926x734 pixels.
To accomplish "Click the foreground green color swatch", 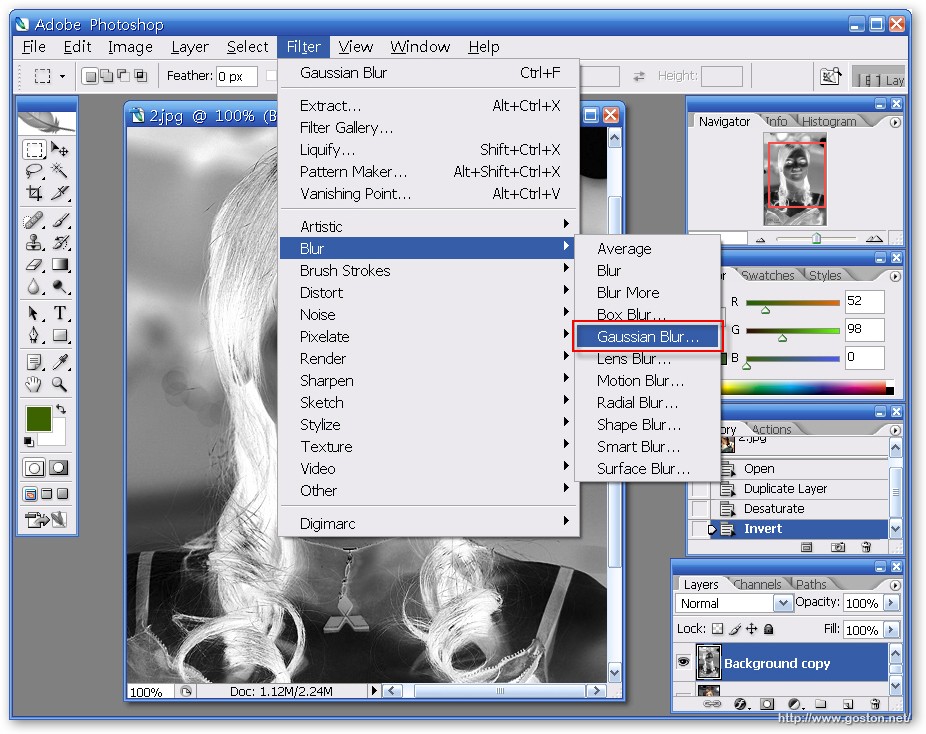I will pyautogui.click(x=39, y=419).
